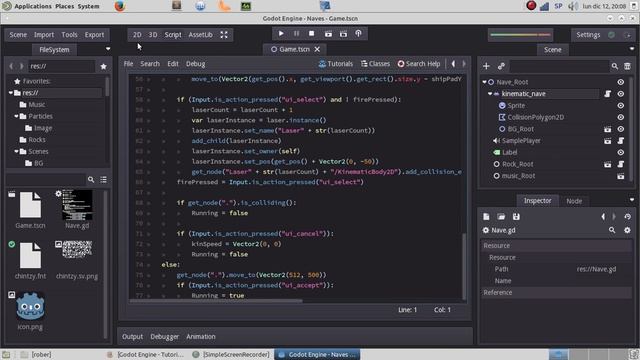Open the debug options antenna icon

358,34
